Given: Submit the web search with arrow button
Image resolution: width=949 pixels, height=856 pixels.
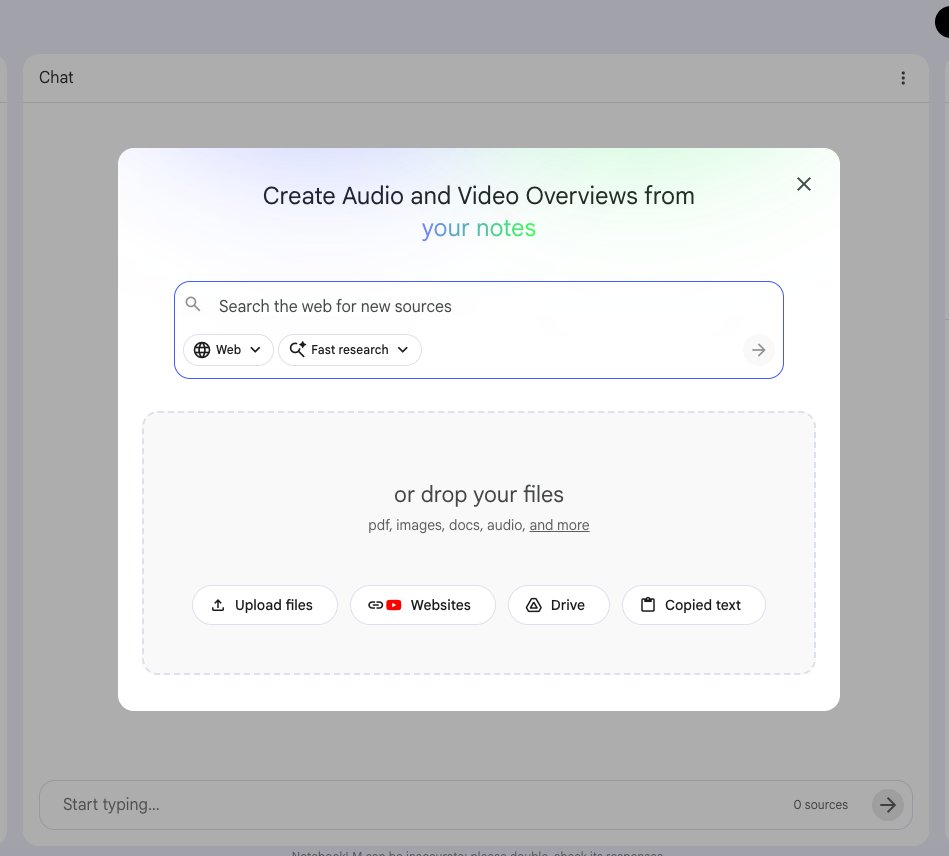Looking at the screenshot, I should (758, 350).
